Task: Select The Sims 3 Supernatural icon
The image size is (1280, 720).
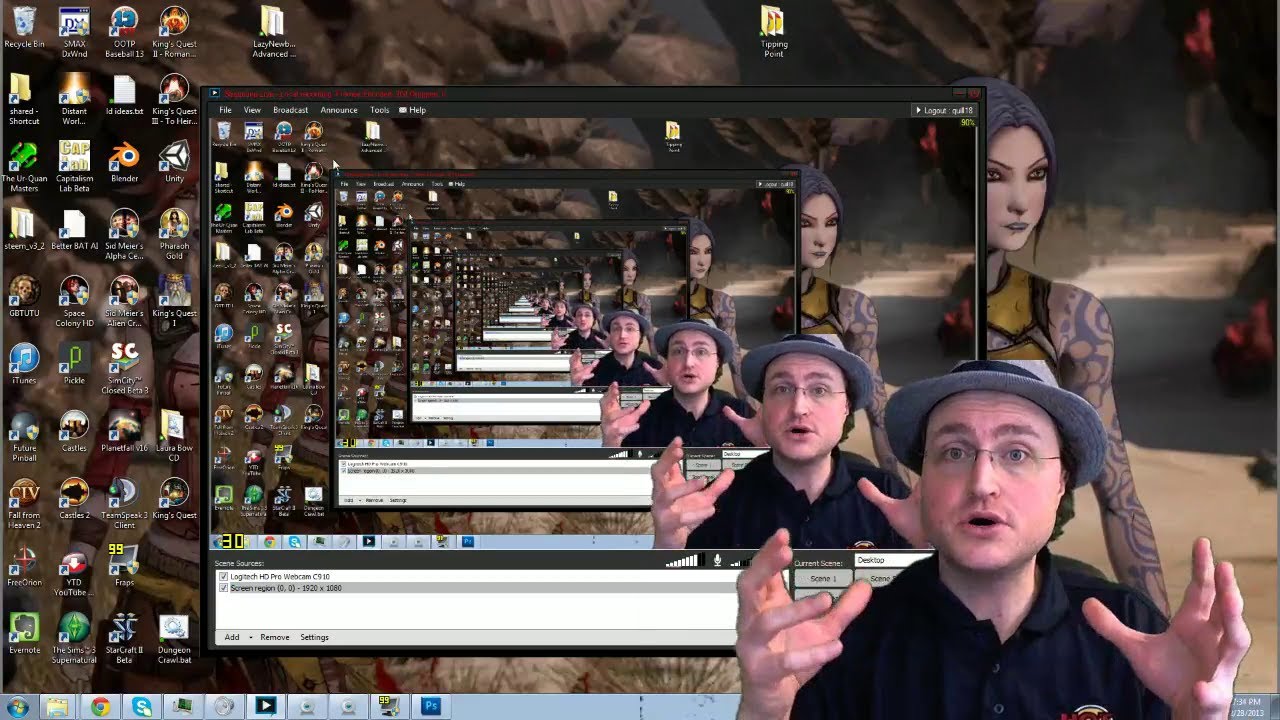Action: [74, 638]
